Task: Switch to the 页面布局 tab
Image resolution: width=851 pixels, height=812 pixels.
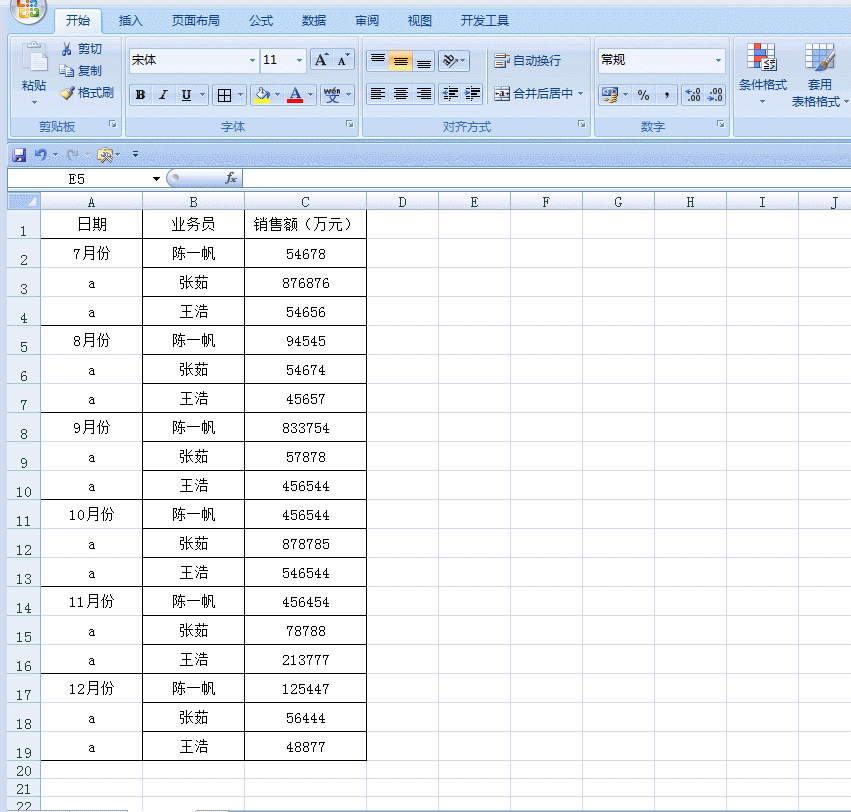Action: (x=196, y=21)
